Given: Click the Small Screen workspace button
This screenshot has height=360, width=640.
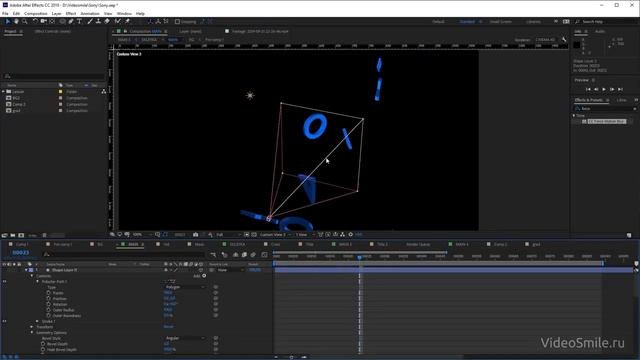Looking at the screenshot, I should [x=501, y=22].
